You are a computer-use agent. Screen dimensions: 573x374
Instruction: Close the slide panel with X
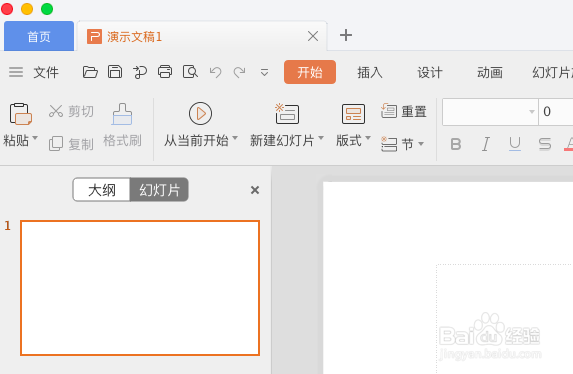(x=255, y=190)
